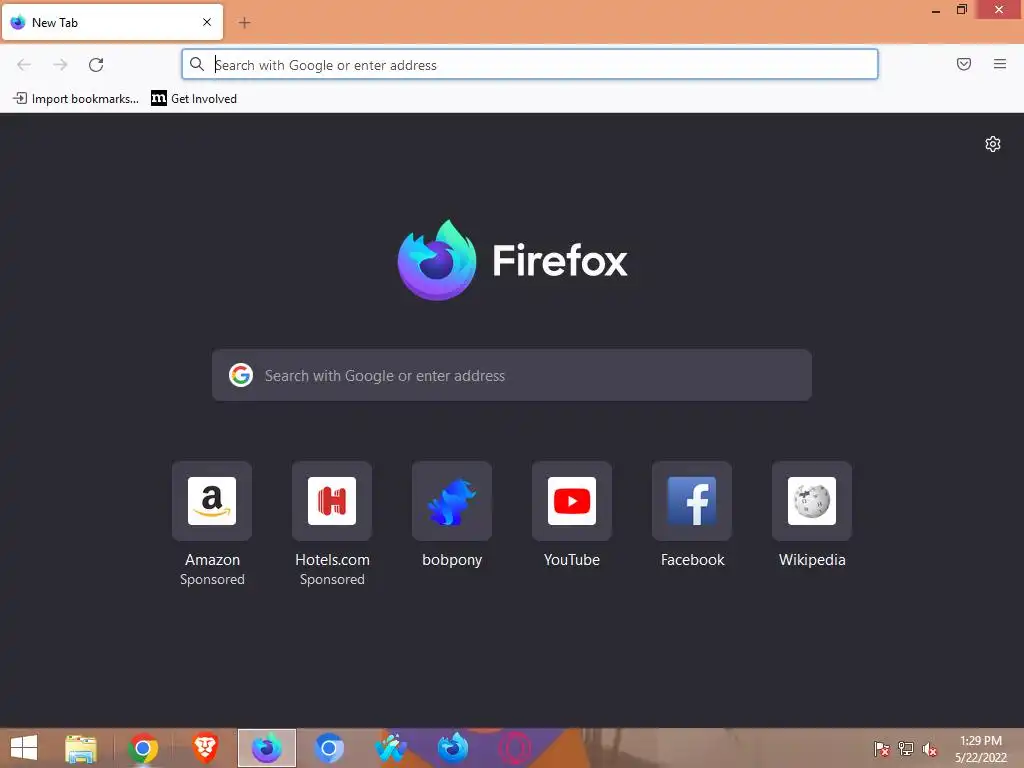Open the Get Involved bookmark
Image resolution: width=1024 pixels, height=768 pixels.
coord(194,99)
